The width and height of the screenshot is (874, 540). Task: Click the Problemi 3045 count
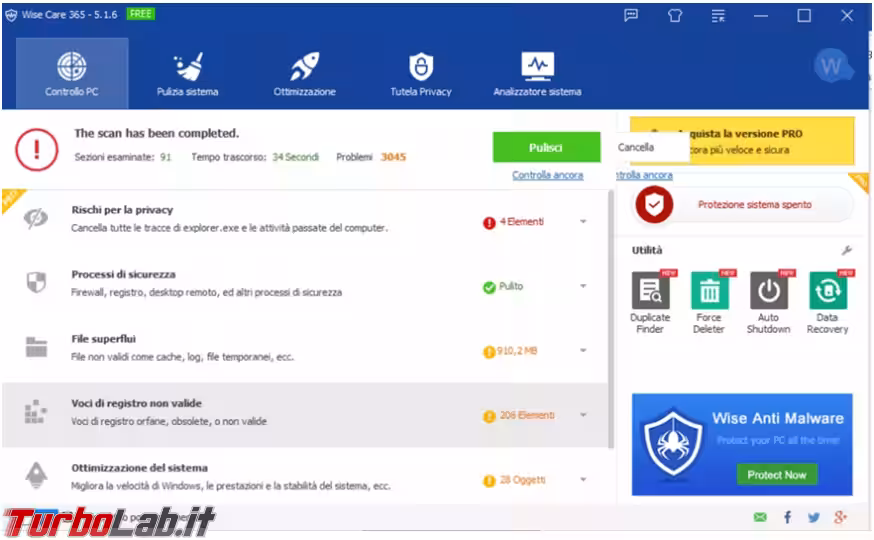pos(371,157)
